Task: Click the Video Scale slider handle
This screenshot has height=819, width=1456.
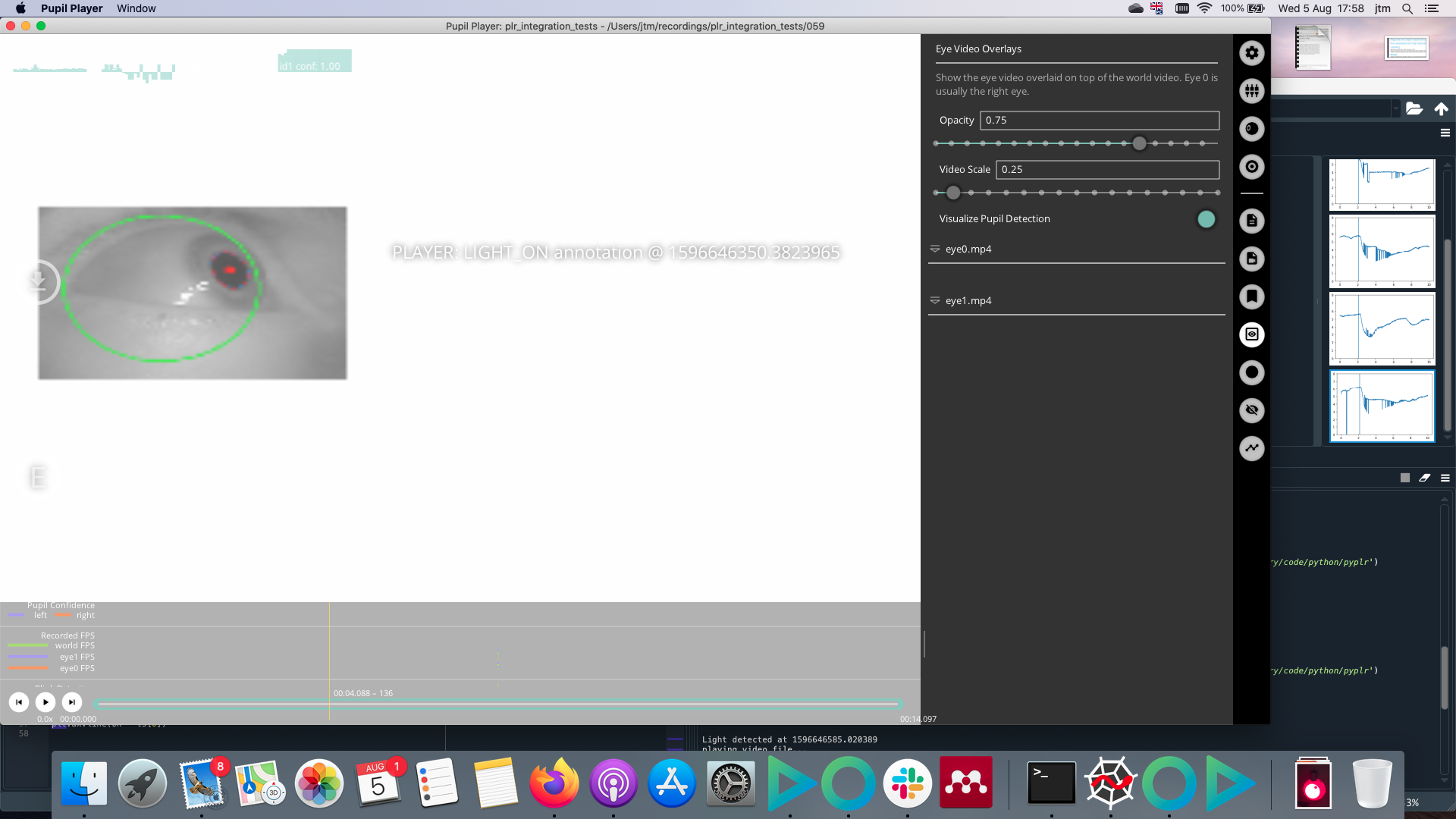Action: click(953, 193)
